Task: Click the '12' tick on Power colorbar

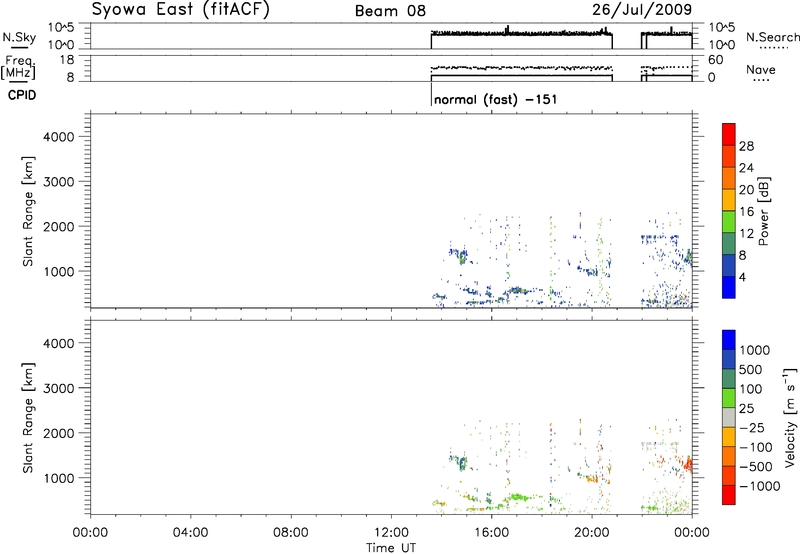Action: click(x=746, y=234)
